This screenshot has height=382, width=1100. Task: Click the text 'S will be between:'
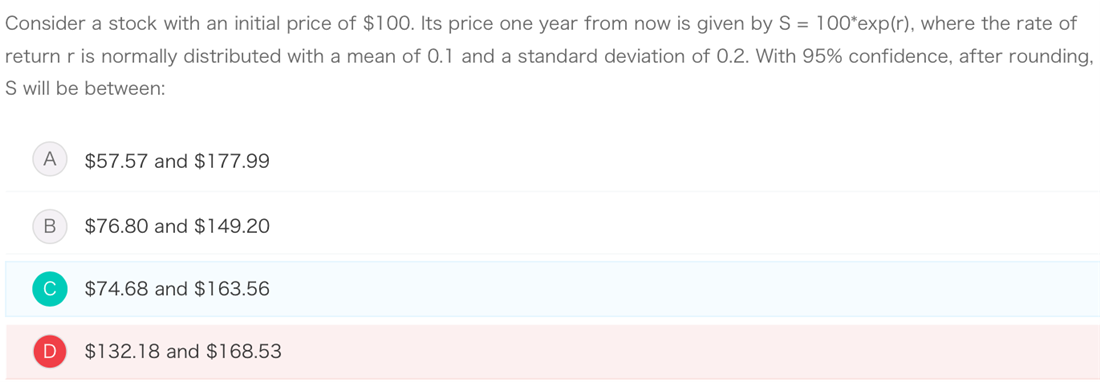pos(85,90)
